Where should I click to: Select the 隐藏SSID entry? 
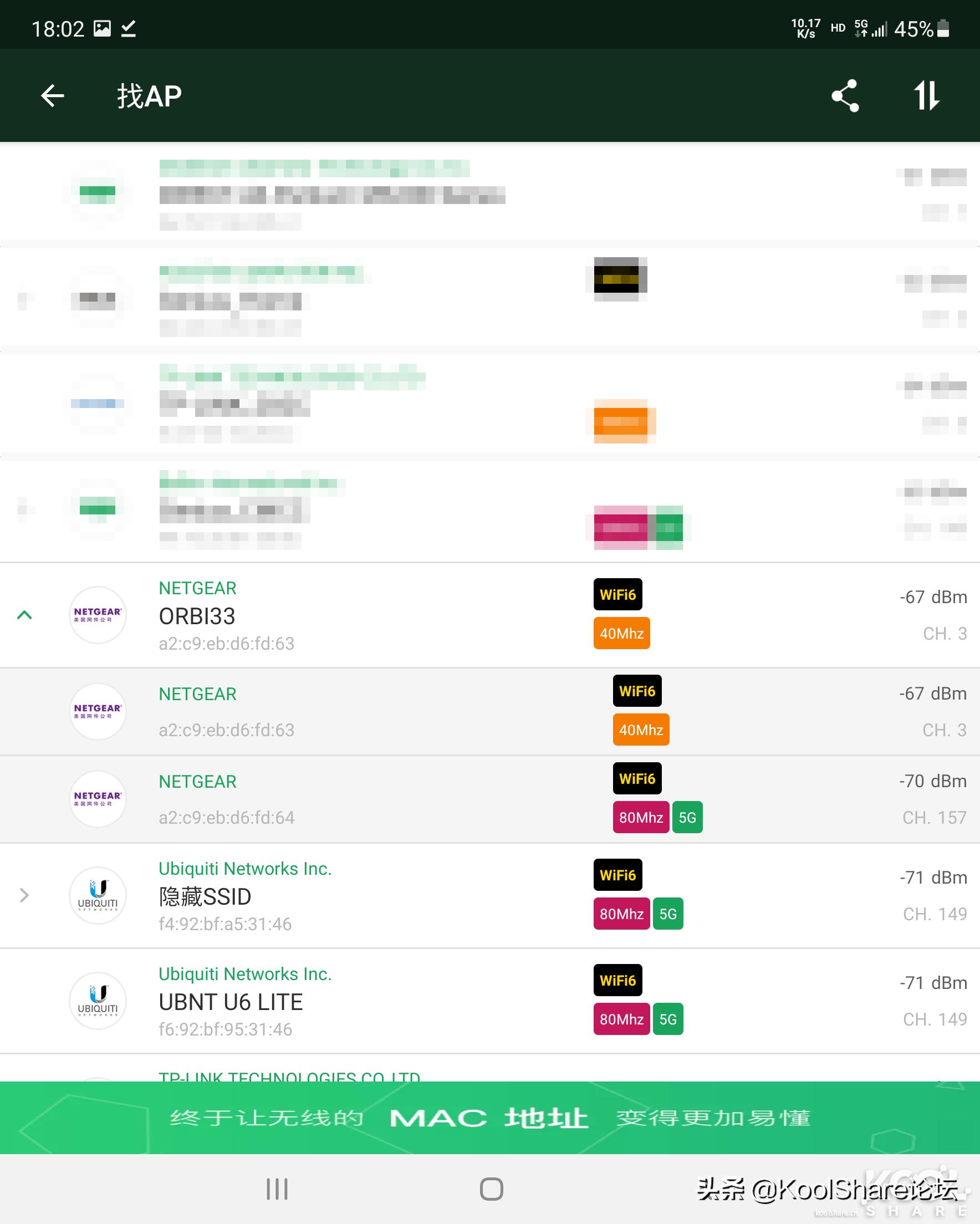(x=205, y=896)
